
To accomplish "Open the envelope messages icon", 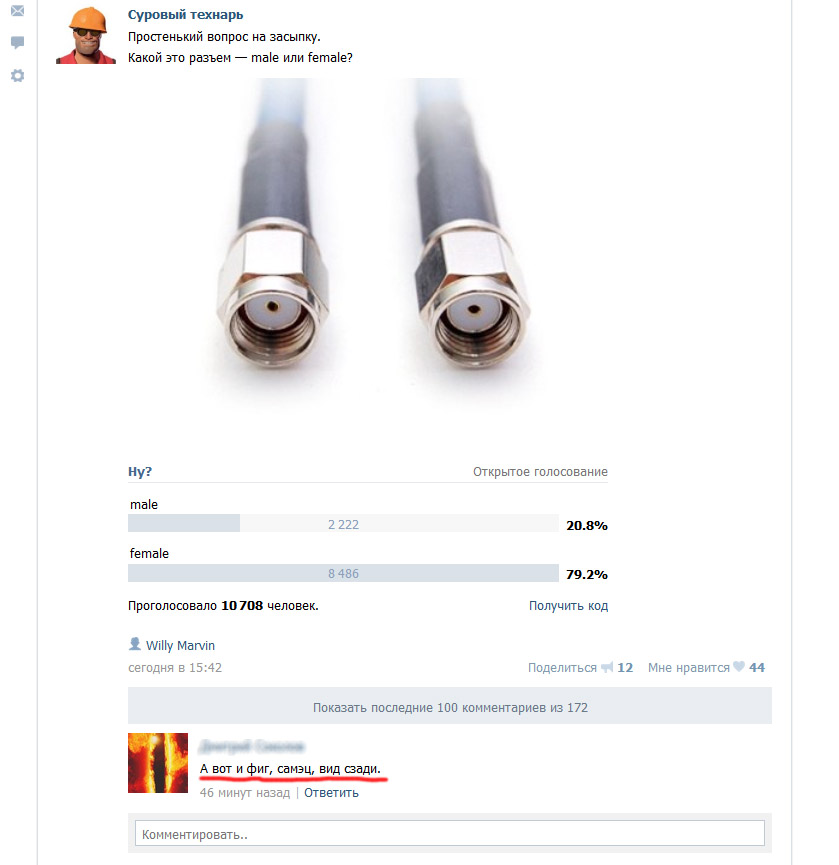I will (x=18, y=10).
